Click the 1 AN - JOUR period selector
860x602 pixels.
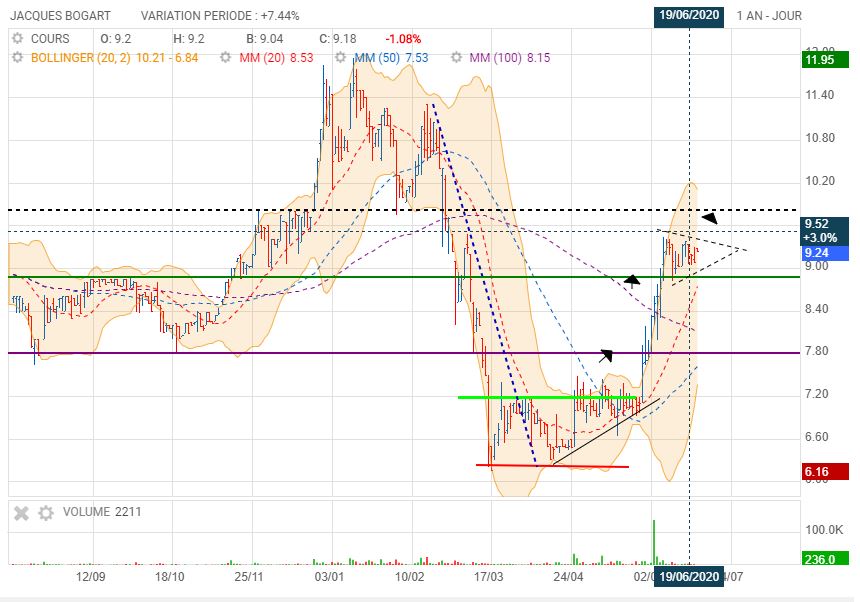(x=769, y=15)
